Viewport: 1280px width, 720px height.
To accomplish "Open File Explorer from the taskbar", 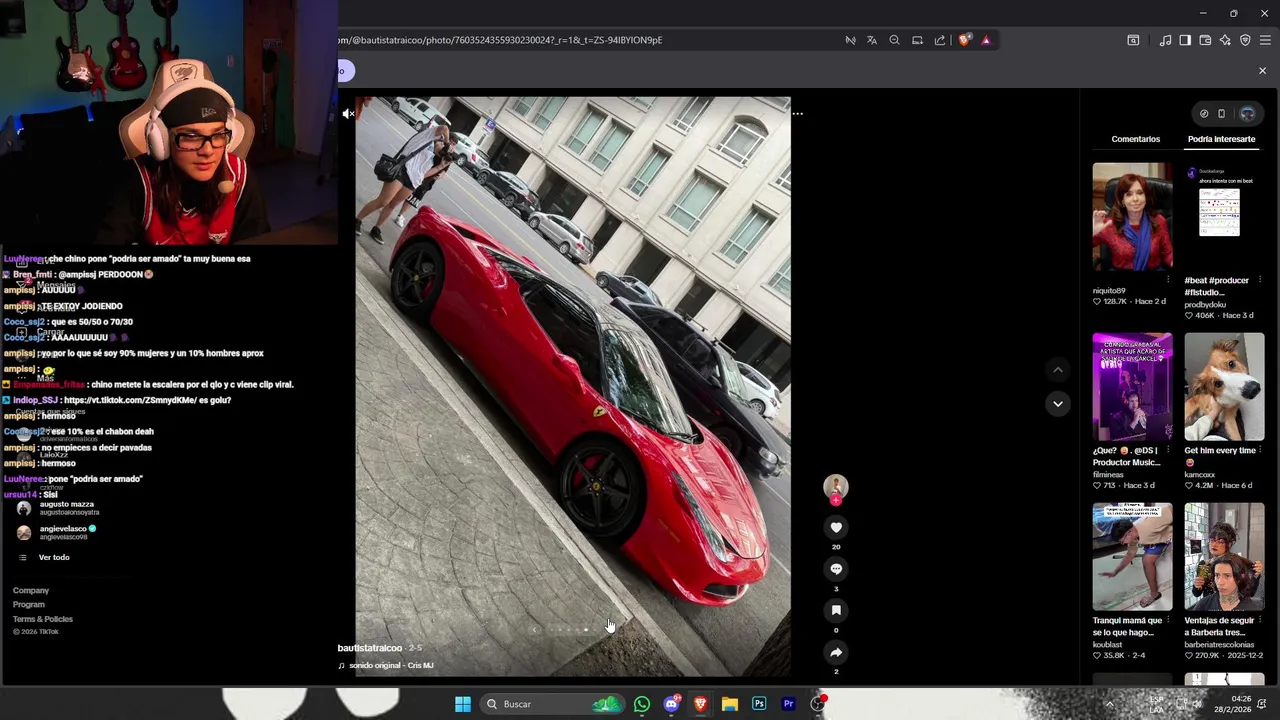I will click(730, 704).
